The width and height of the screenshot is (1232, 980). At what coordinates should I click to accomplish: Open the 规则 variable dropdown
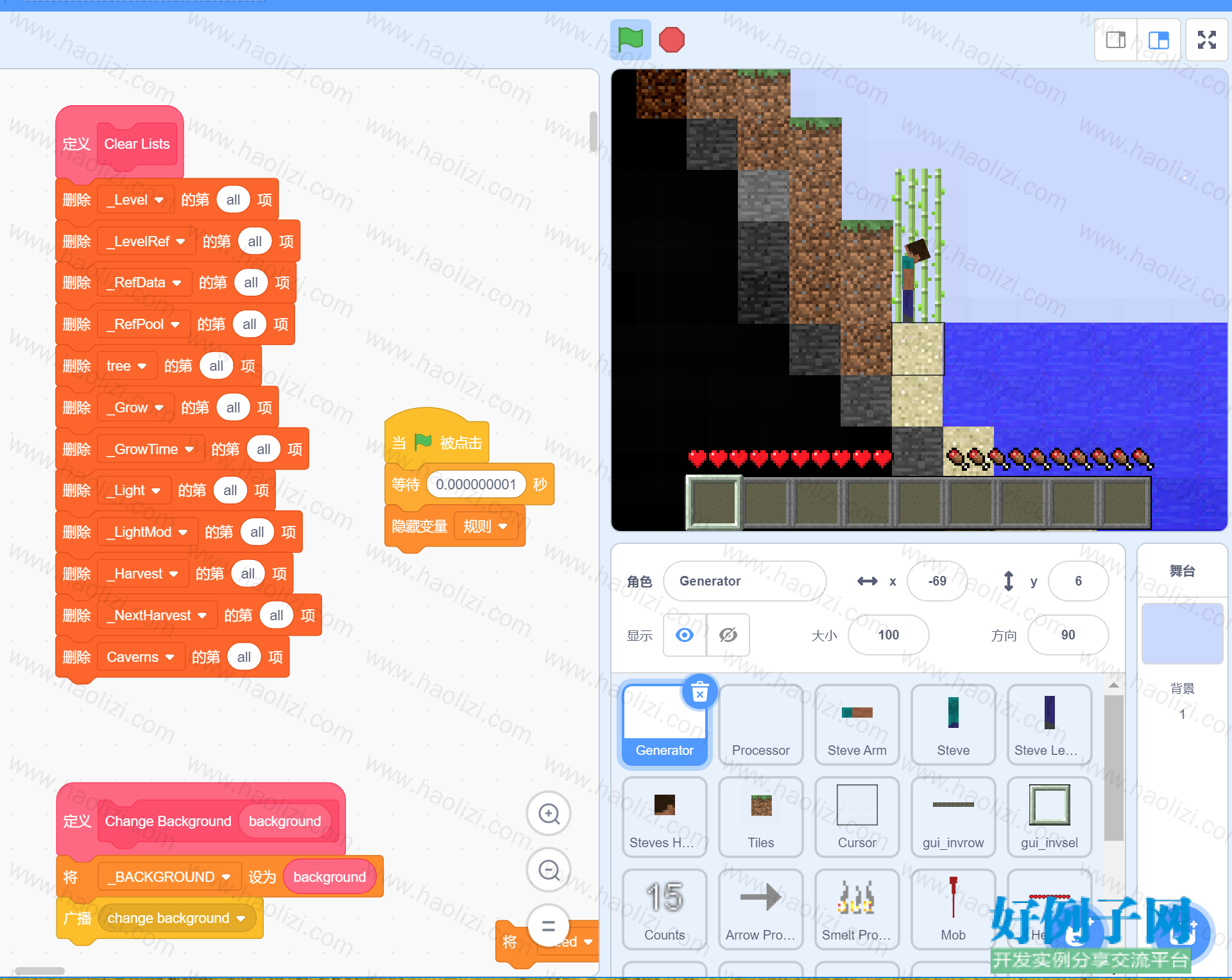(x=486, y=527)
